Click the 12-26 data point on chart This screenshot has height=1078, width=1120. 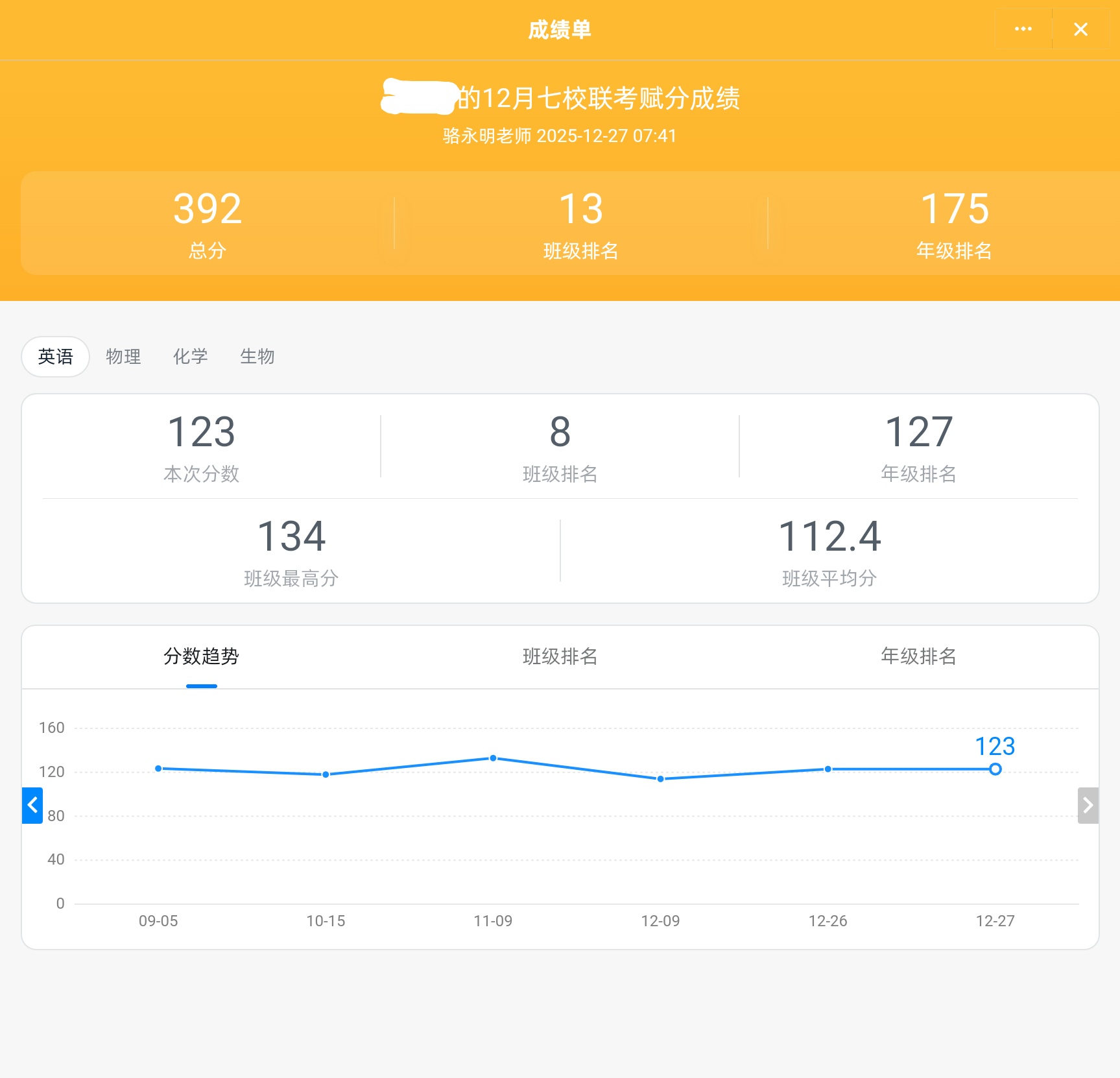click(828, 769)
